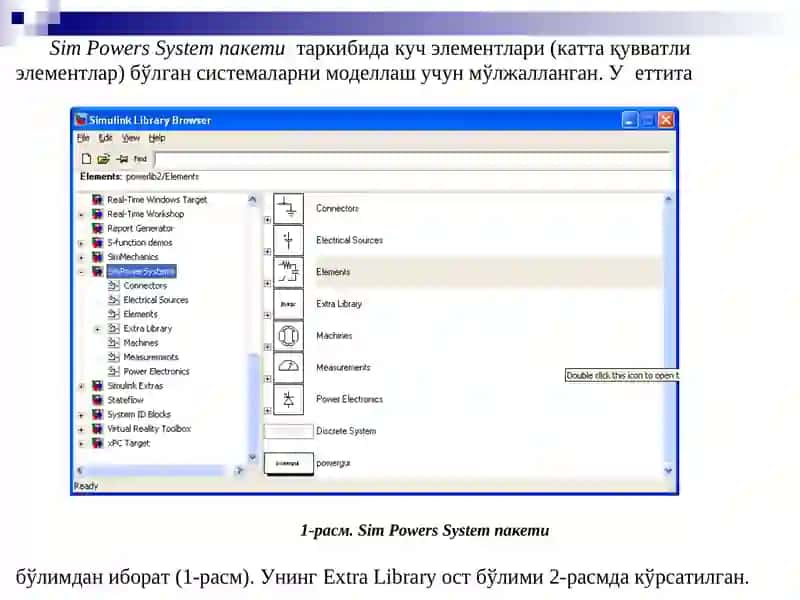Collapse the SimPower Systems tree node
The width and height of the screenshot is (800, 600).
(x=82, y=272)
